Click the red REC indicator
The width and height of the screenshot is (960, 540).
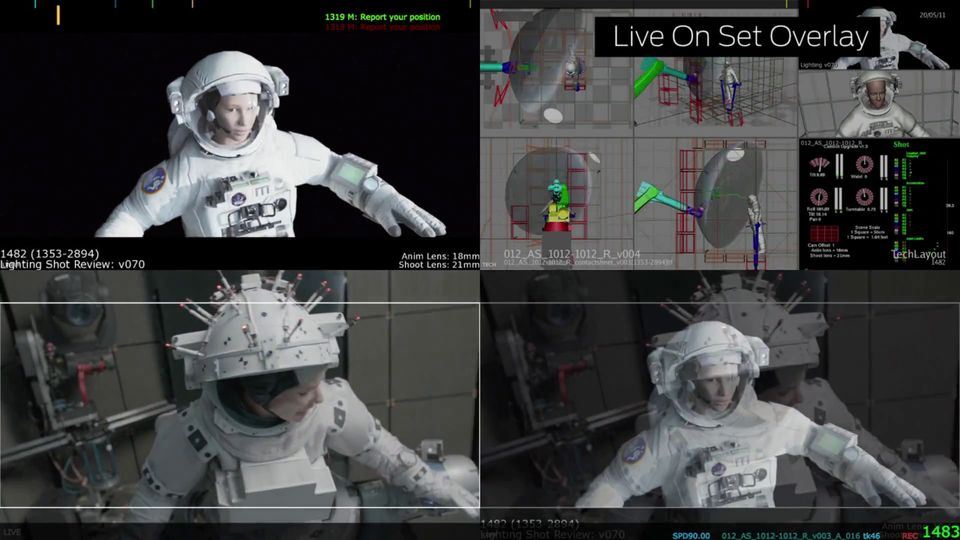tap(909, 535)
